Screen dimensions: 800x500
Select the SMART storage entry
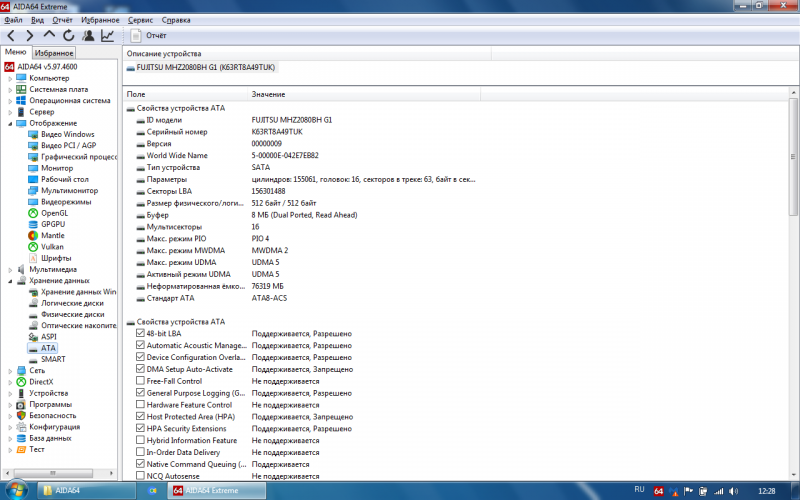53,359
